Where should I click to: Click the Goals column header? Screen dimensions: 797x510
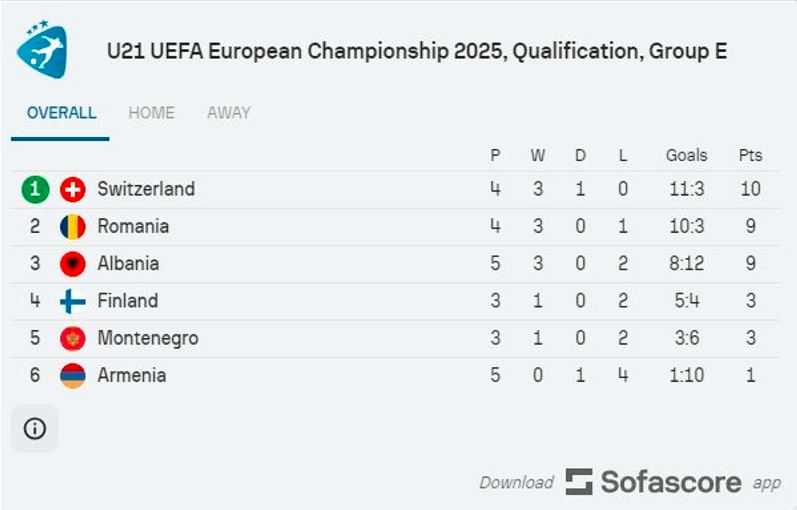coord(687,155)
